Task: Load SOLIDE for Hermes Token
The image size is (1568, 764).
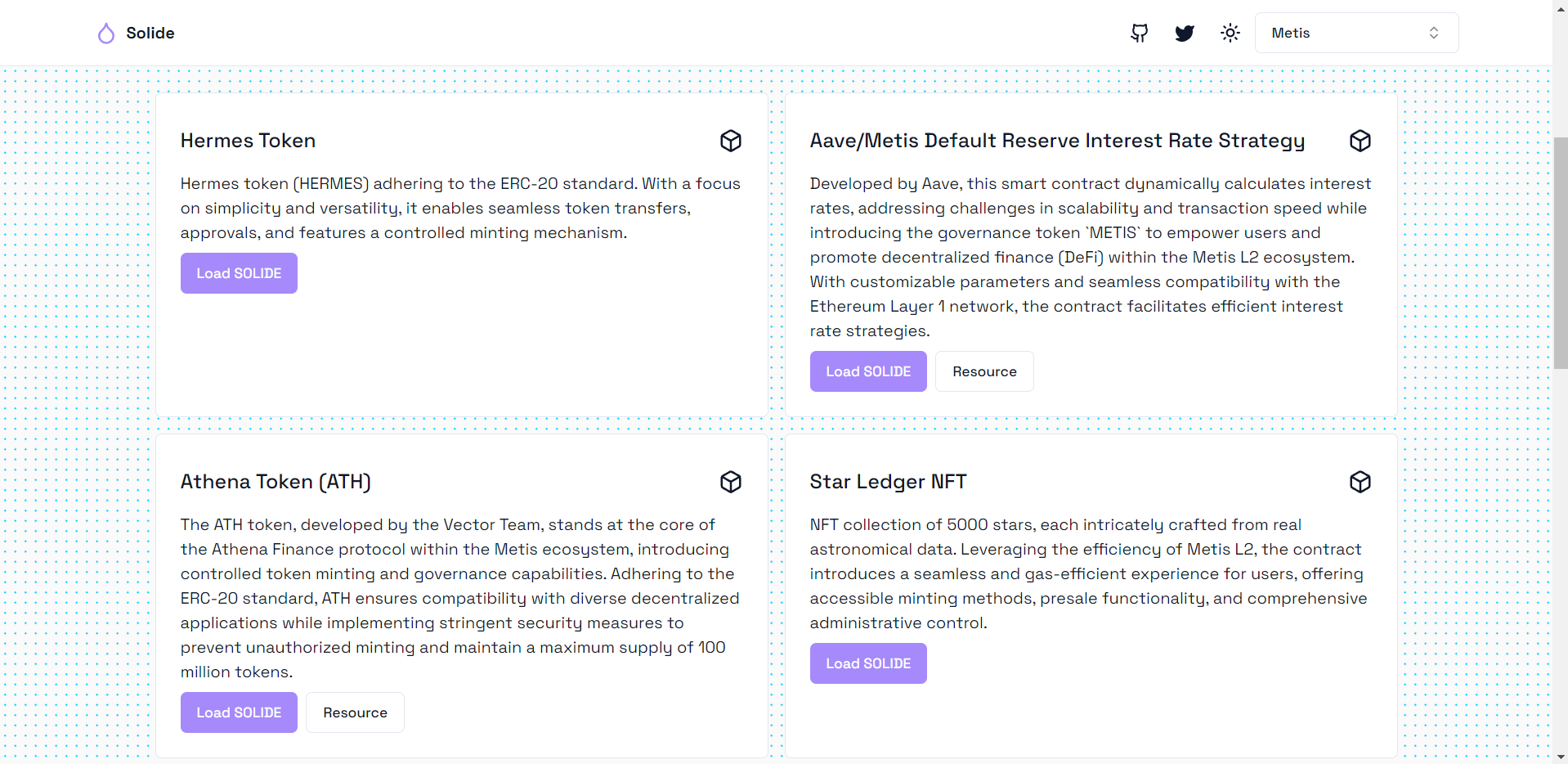Action: click(x=239, y=273)
